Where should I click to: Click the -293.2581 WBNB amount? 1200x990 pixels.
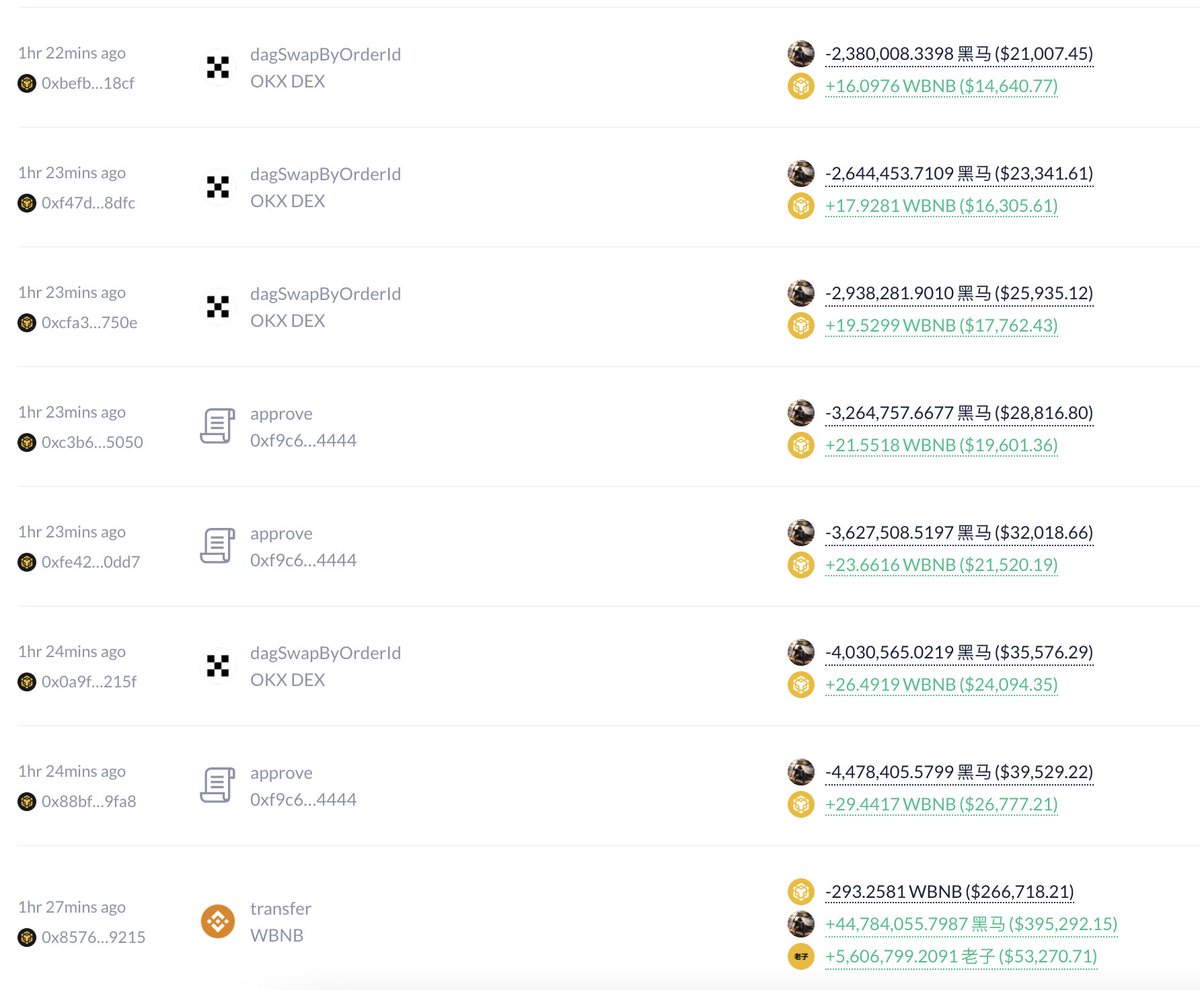pyautogui.click(x=949, y=891)
